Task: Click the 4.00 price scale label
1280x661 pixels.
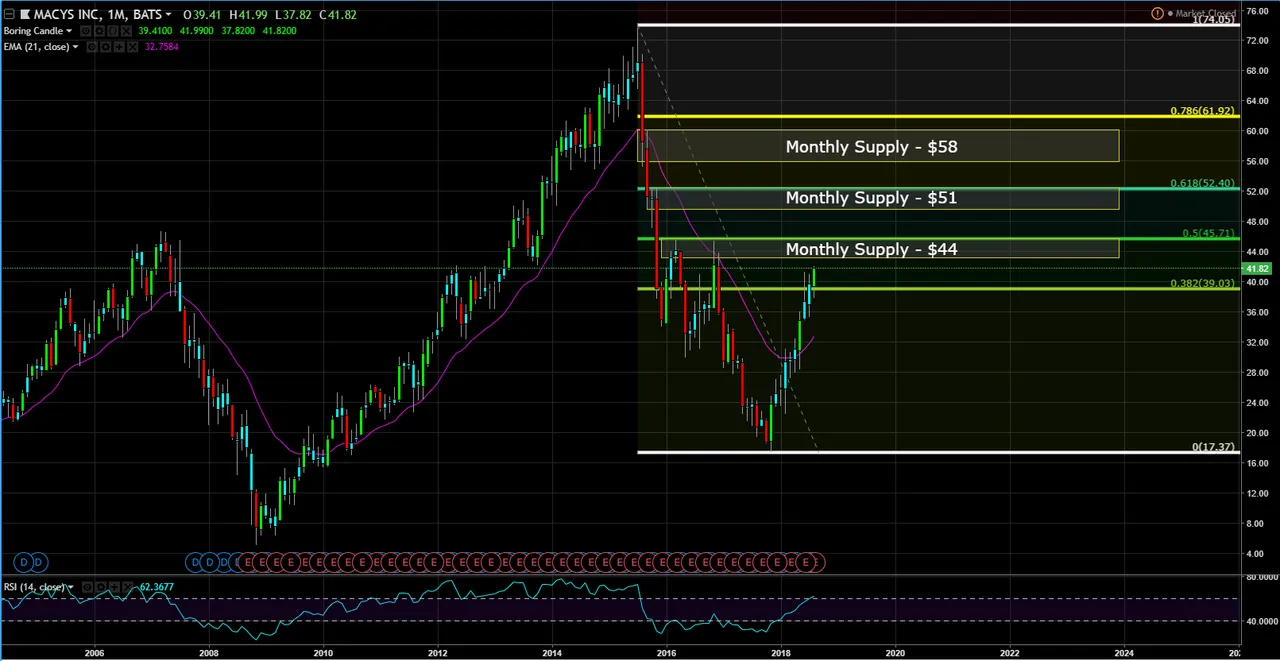Action: click(1256, 554)
